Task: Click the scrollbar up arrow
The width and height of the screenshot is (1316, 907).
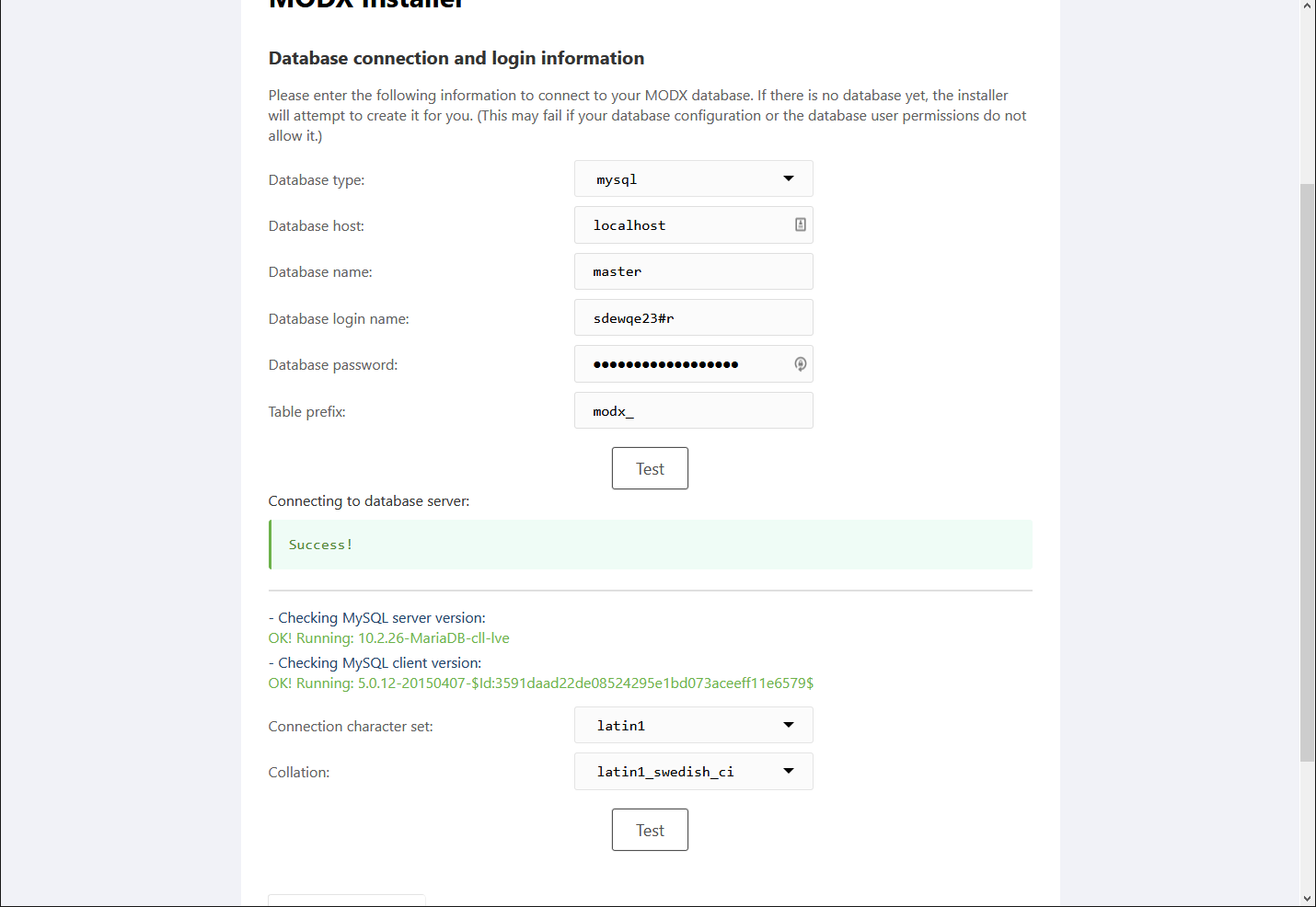Action: [1308, 7]
